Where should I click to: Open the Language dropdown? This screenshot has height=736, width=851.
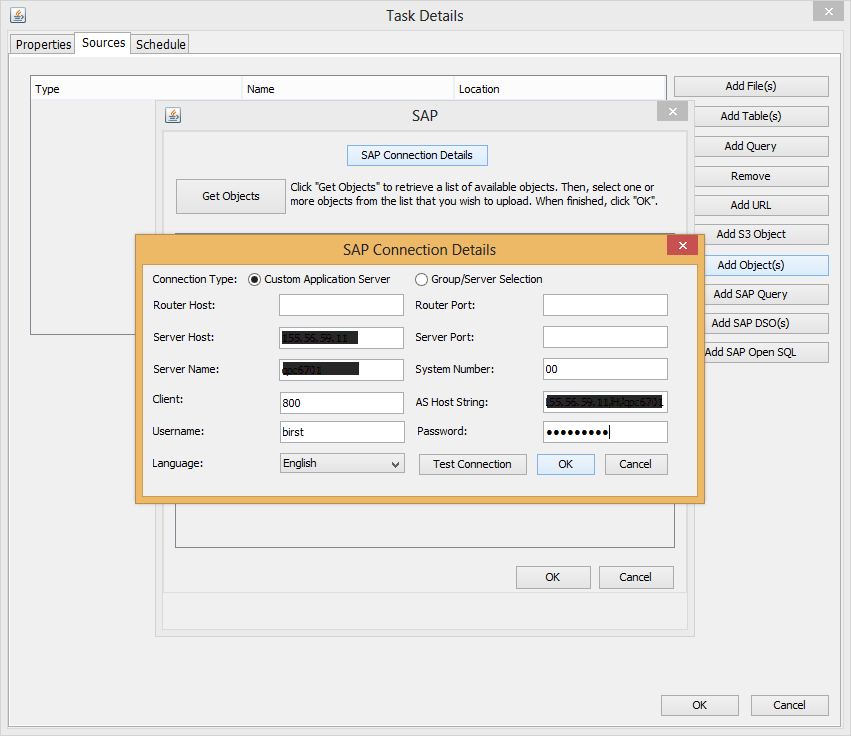coord(342,464)
